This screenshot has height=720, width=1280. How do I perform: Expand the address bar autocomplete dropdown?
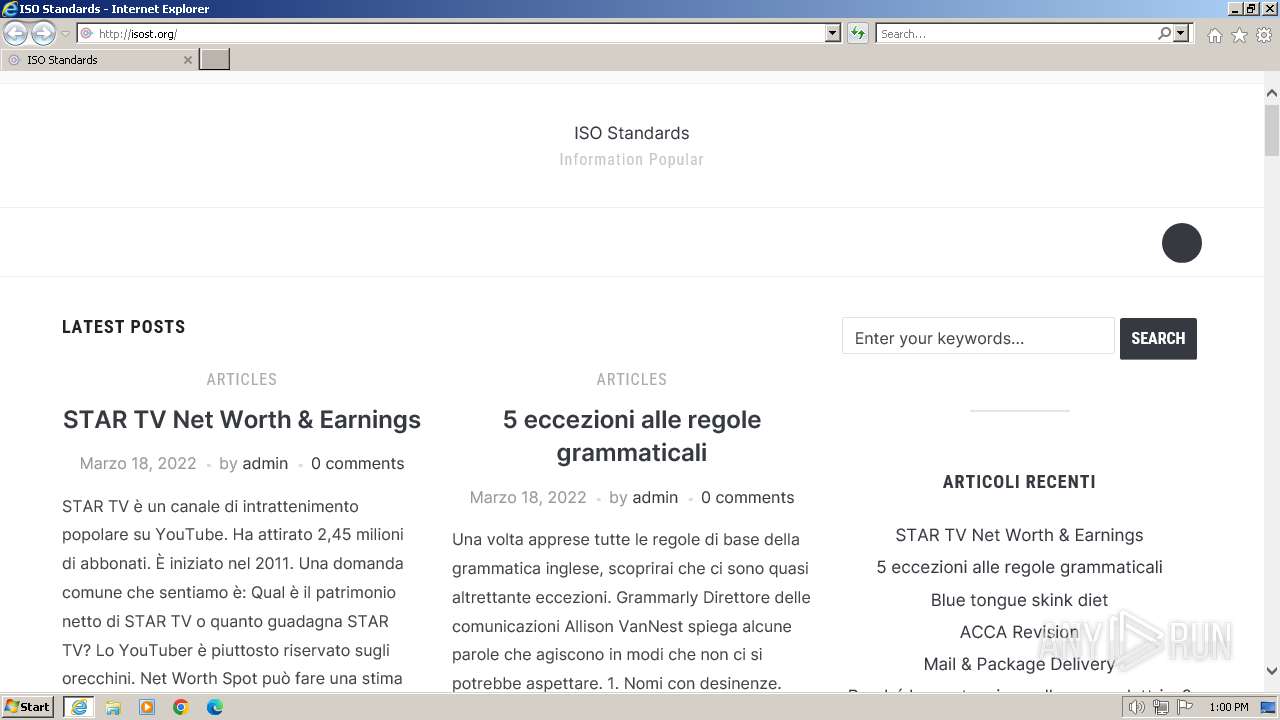833,34
